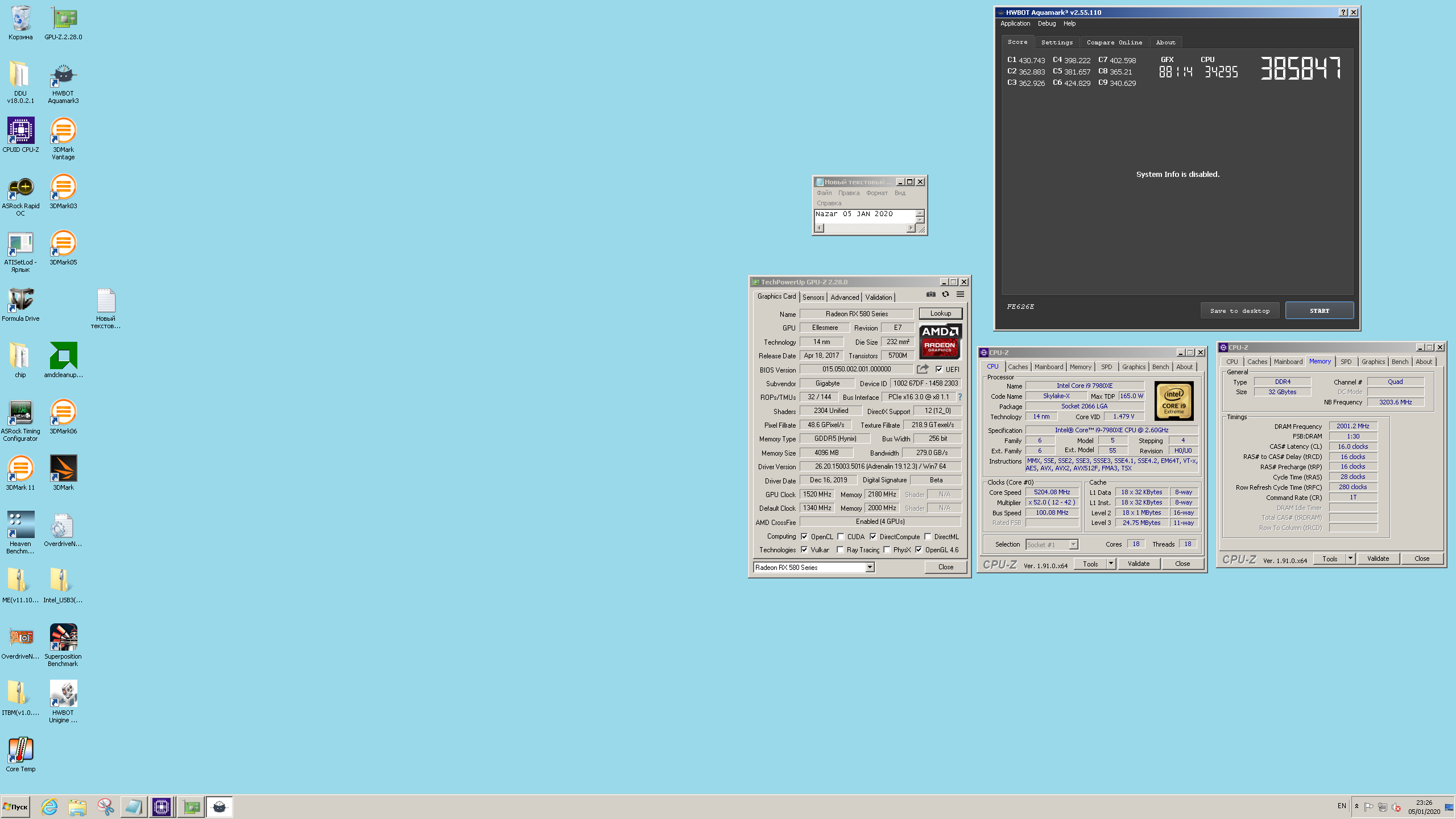Click scroll right arrow in Notepad window
This screenshot has width=1456, height=819.
click(911, 228)
